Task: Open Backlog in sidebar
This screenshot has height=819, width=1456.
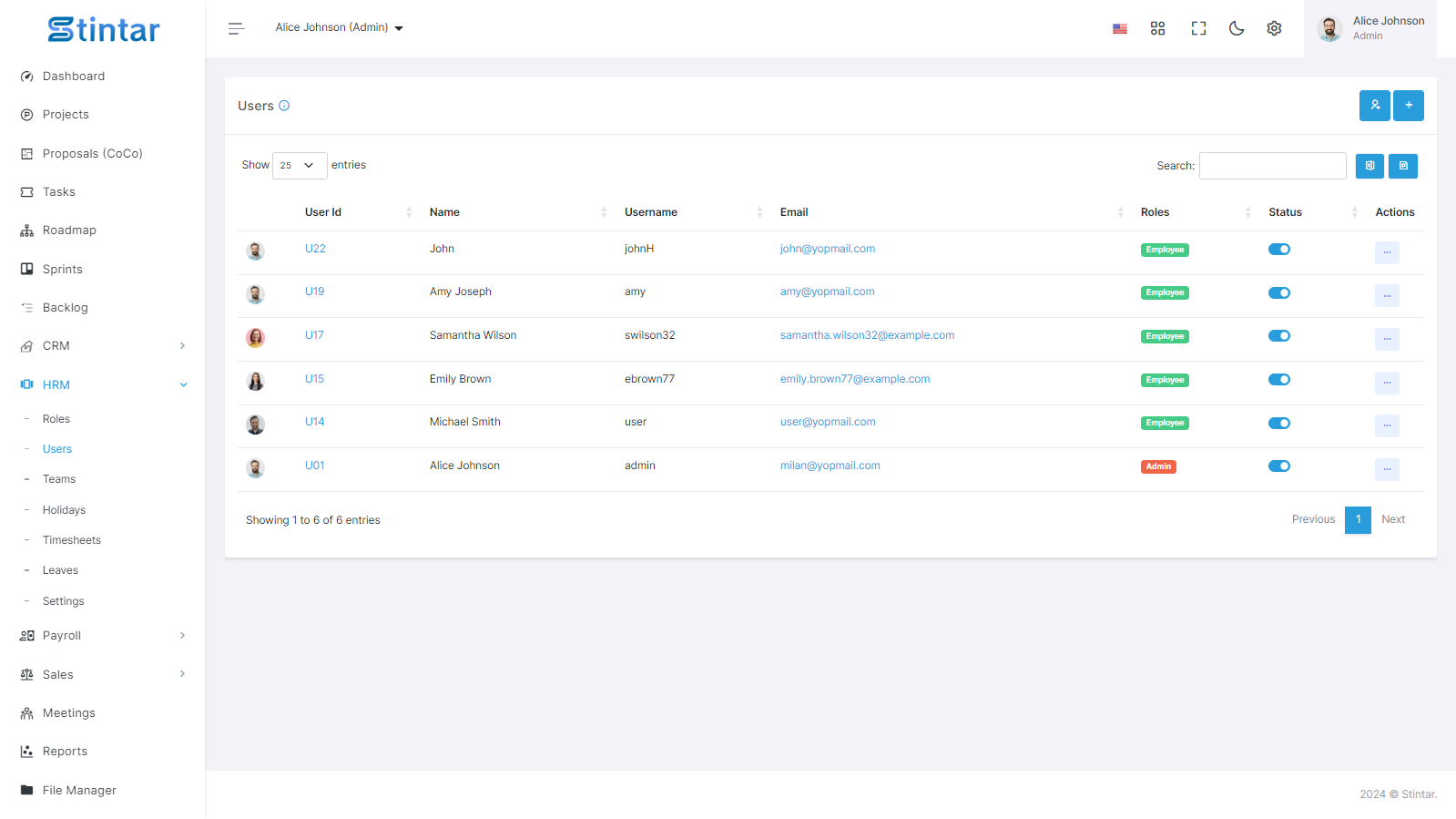Action: pyautogui.click(x=66, y=308)
